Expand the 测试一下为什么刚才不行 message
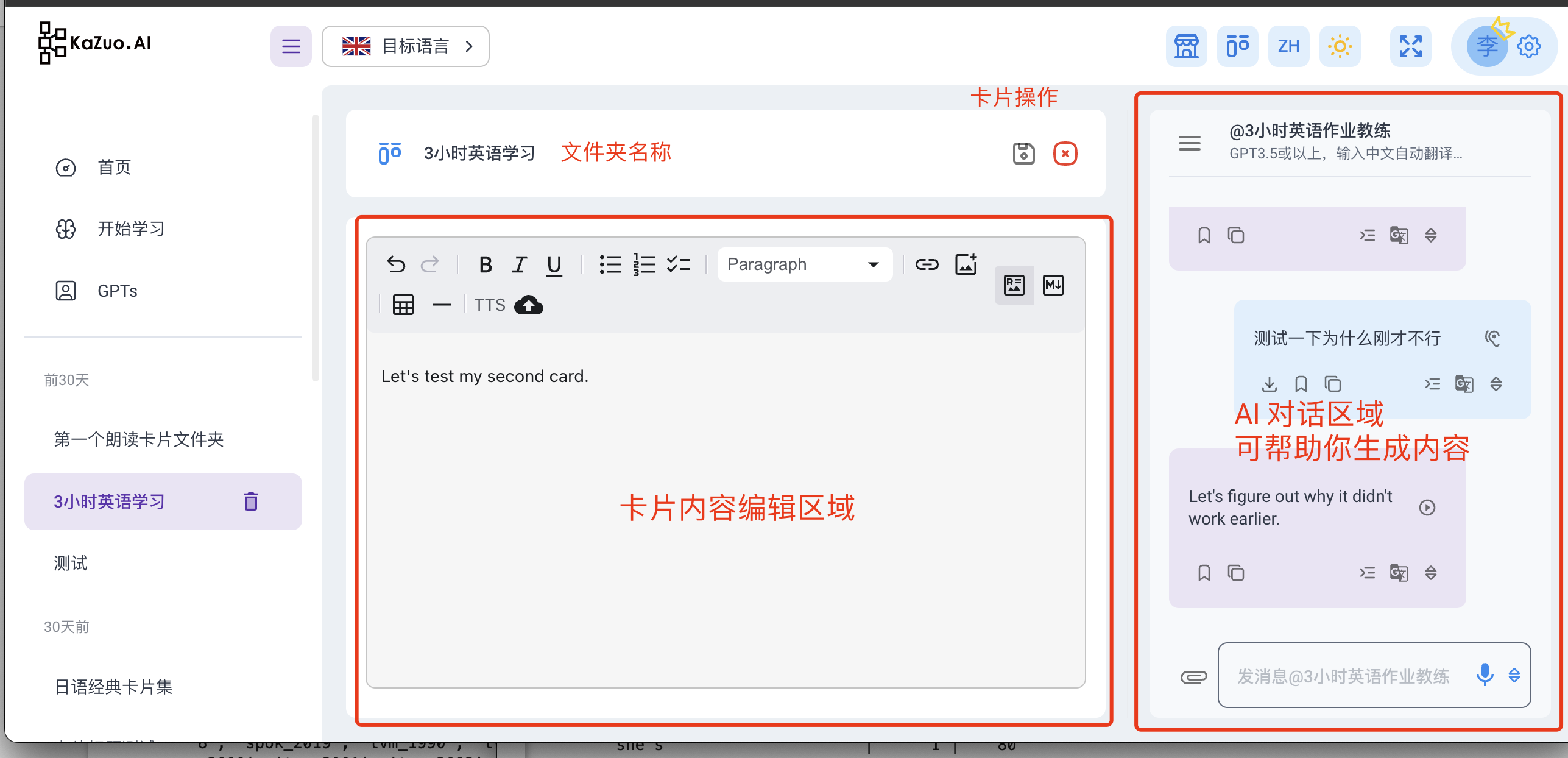The image size is (1568, 758). click(1496, 384)
